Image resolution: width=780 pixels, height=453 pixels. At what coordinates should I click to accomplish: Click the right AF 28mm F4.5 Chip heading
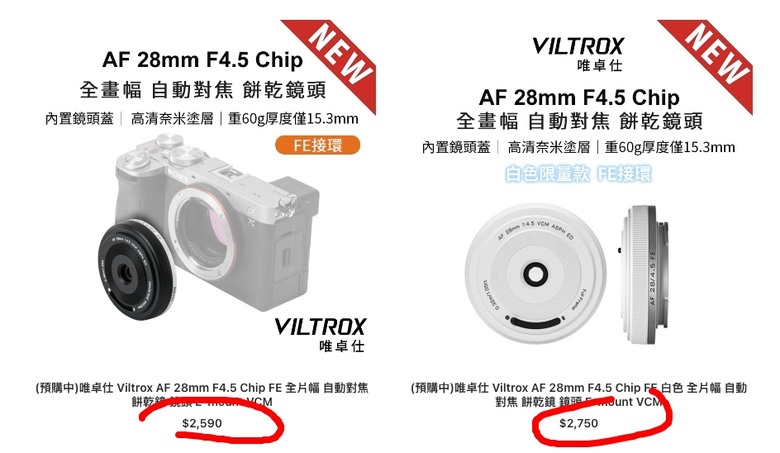579,97
